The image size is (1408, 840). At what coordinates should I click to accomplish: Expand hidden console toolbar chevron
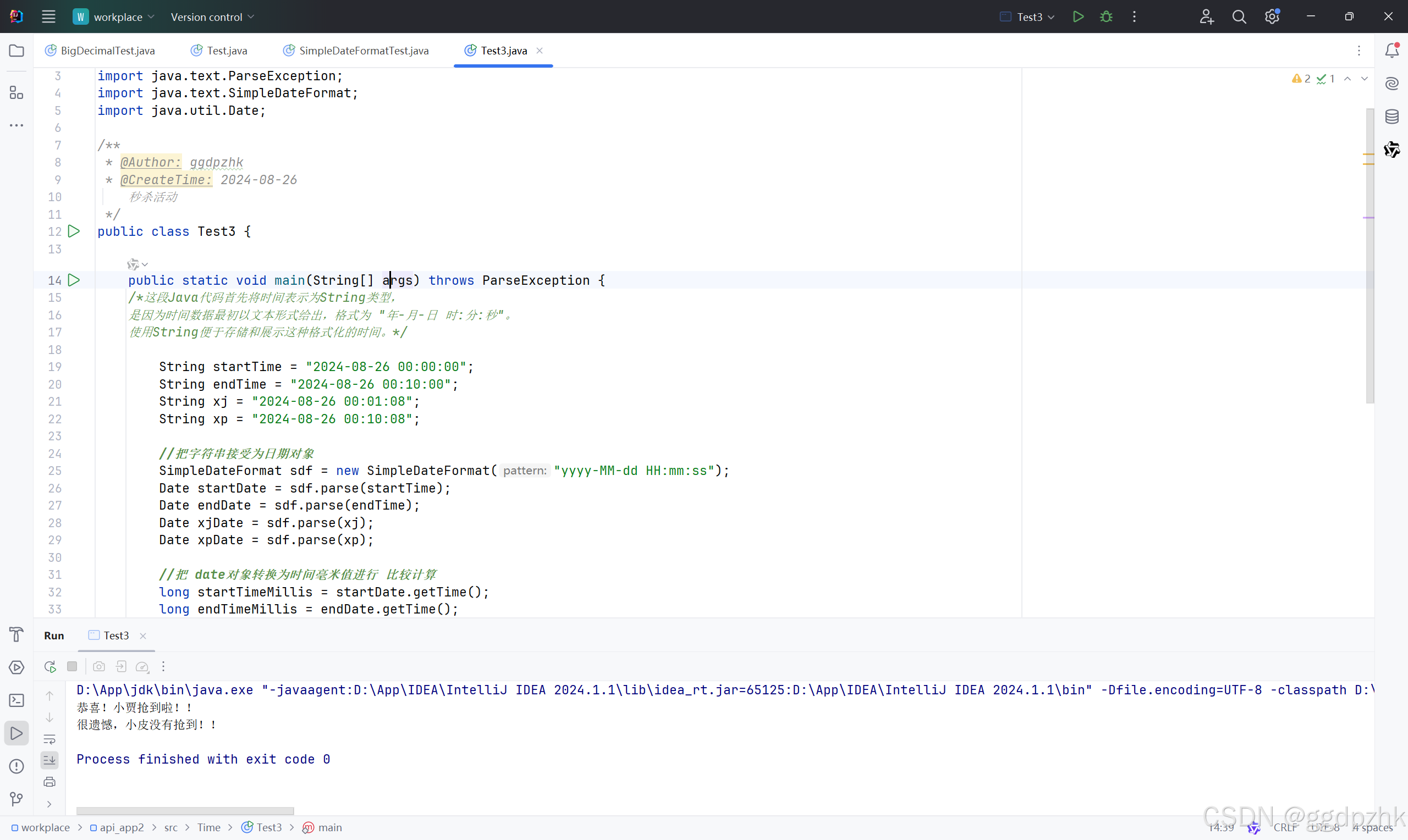(x=50, y=804)
